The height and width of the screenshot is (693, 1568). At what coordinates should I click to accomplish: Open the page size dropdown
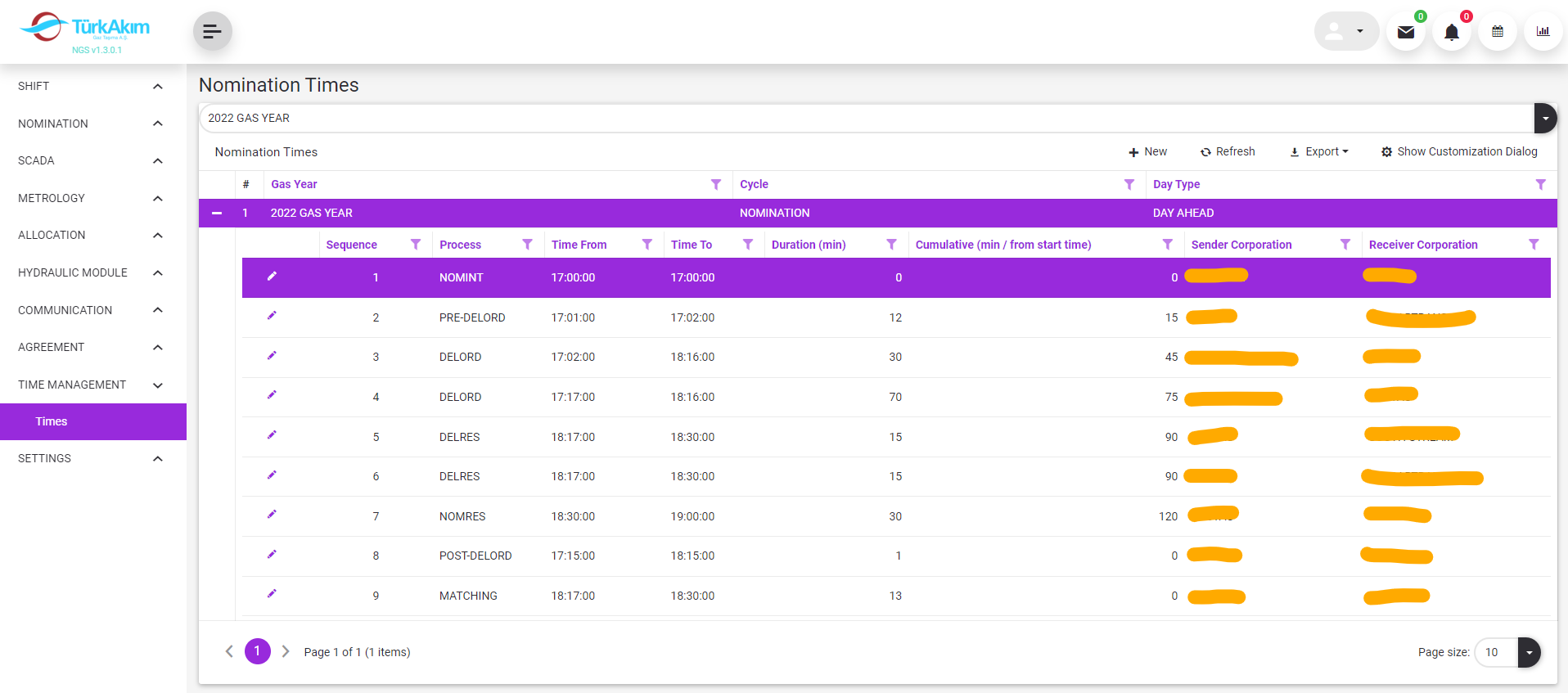pyautogui.click(x=1528, y=652)
